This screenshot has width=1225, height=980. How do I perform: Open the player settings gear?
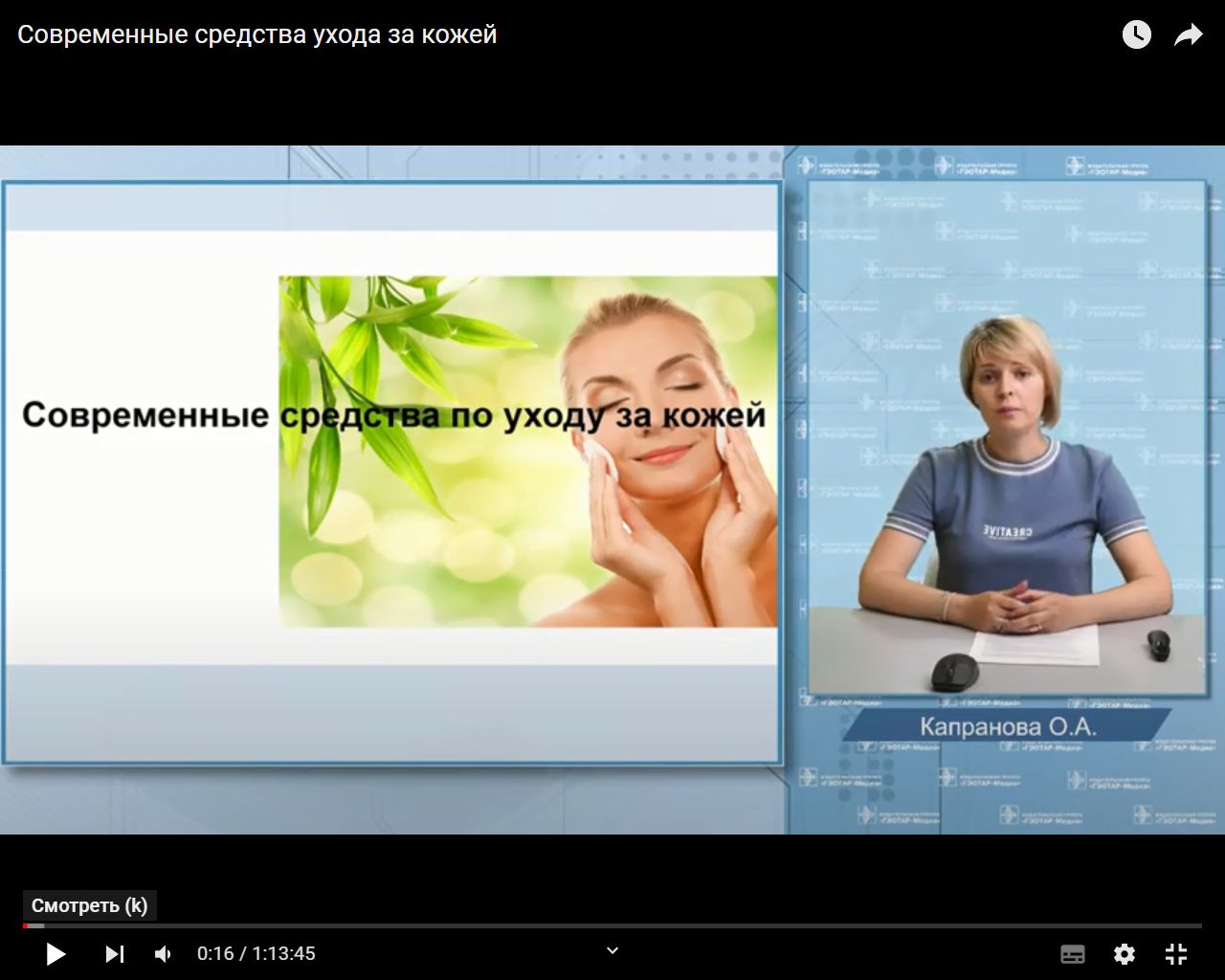click(1125, 954)
